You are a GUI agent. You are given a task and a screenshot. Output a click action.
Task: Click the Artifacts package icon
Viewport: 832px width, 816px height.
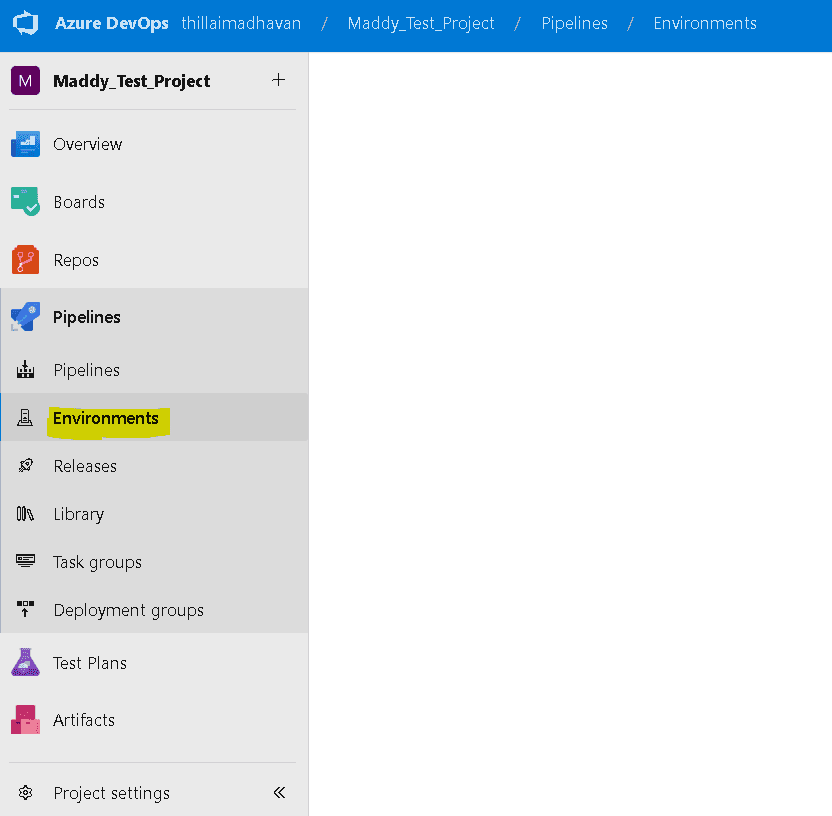25,719
